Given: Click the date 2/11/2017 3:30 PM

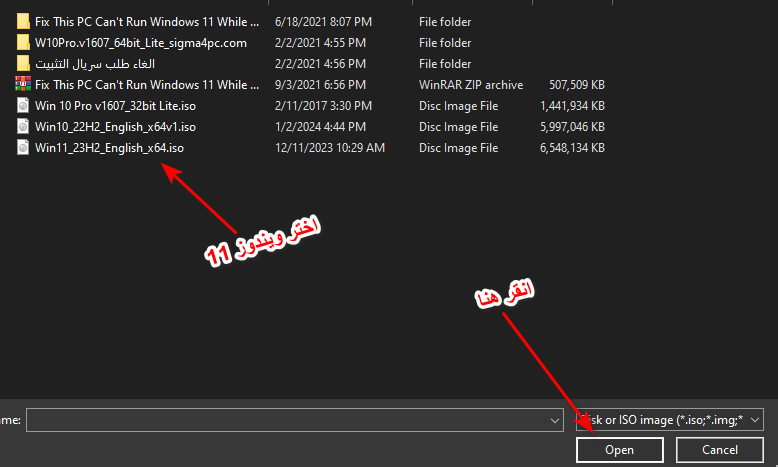Looking at the screenshot, I should [x=324, y=106].
